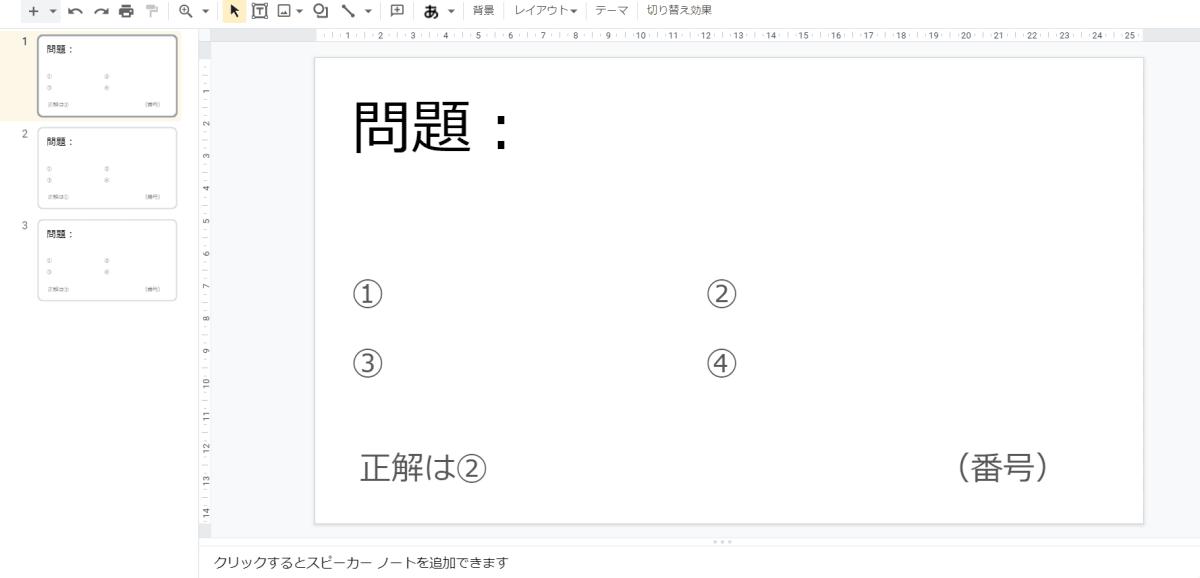
Task: Click the paint format icon
Action: [151, 11]
